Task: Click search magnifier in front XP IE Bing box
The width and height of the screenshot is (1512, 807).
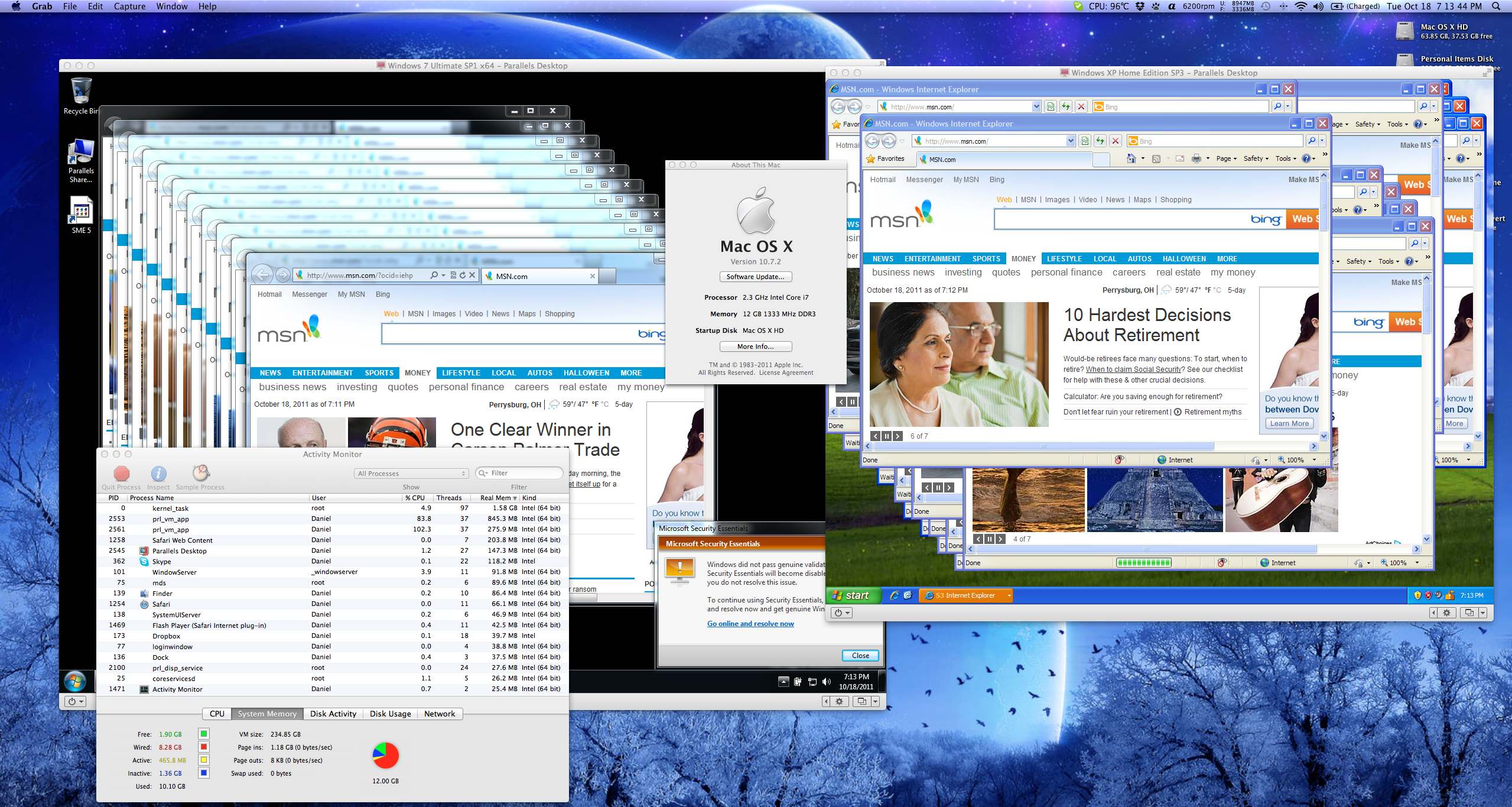Action: (1312, 141)
